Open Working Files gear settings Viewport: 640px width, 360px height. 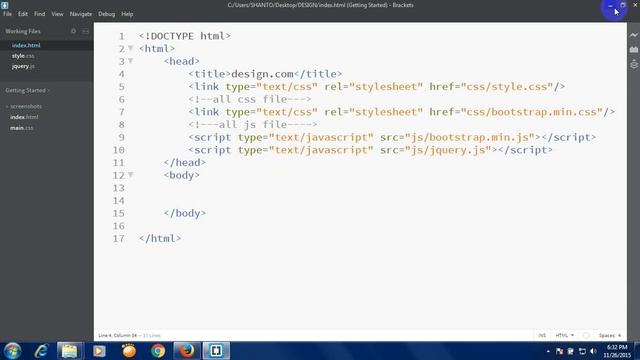(x=73, y=31)
